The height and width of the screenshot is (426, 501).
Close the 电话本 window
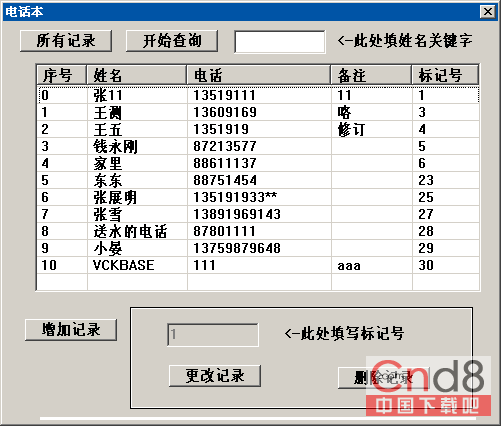(x=488, y=12)
